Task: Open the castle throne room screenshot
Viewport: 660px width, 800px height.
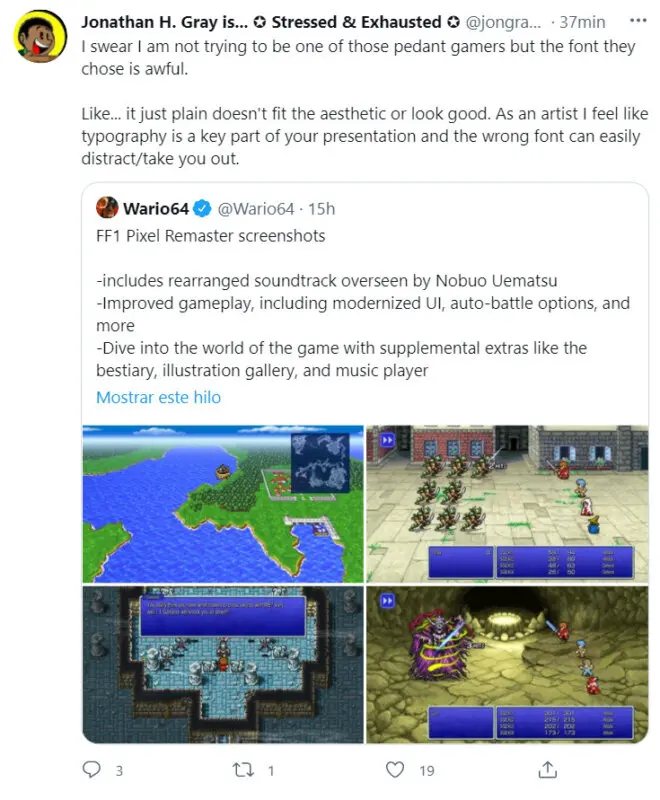Action: click(223, 664)
